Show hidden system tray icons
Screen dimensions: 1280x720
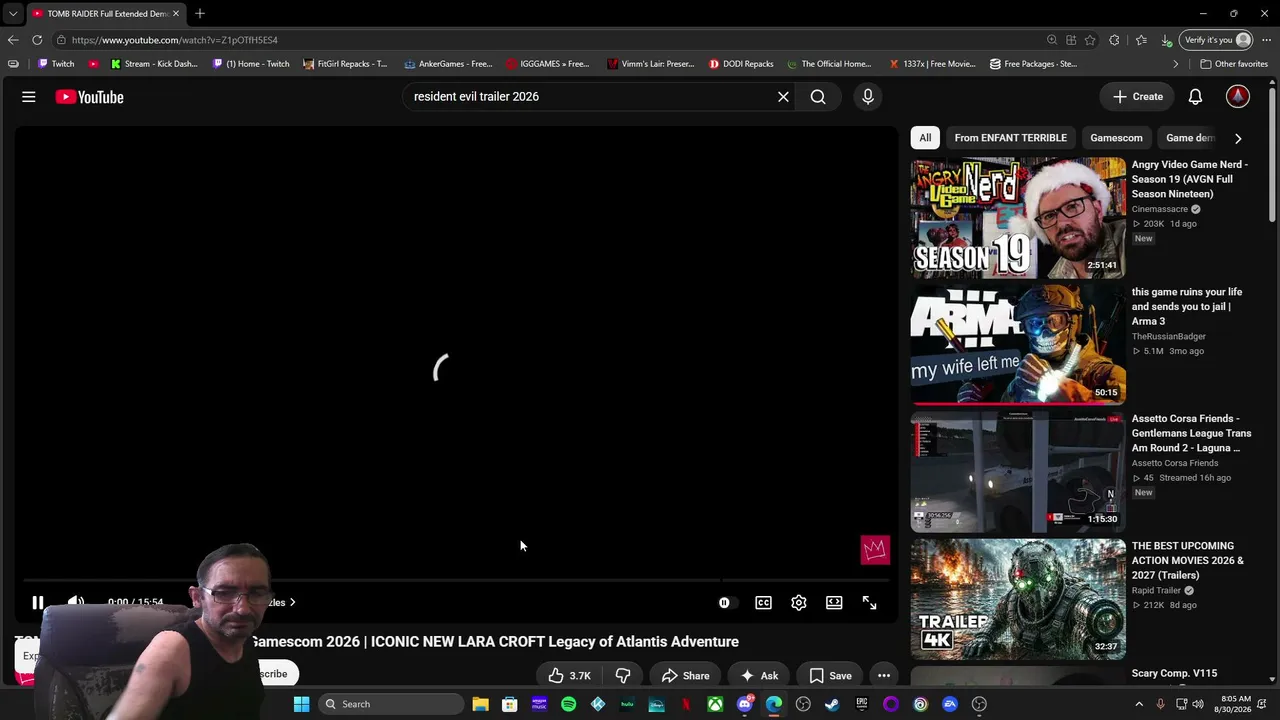(x=1139, y=704)
